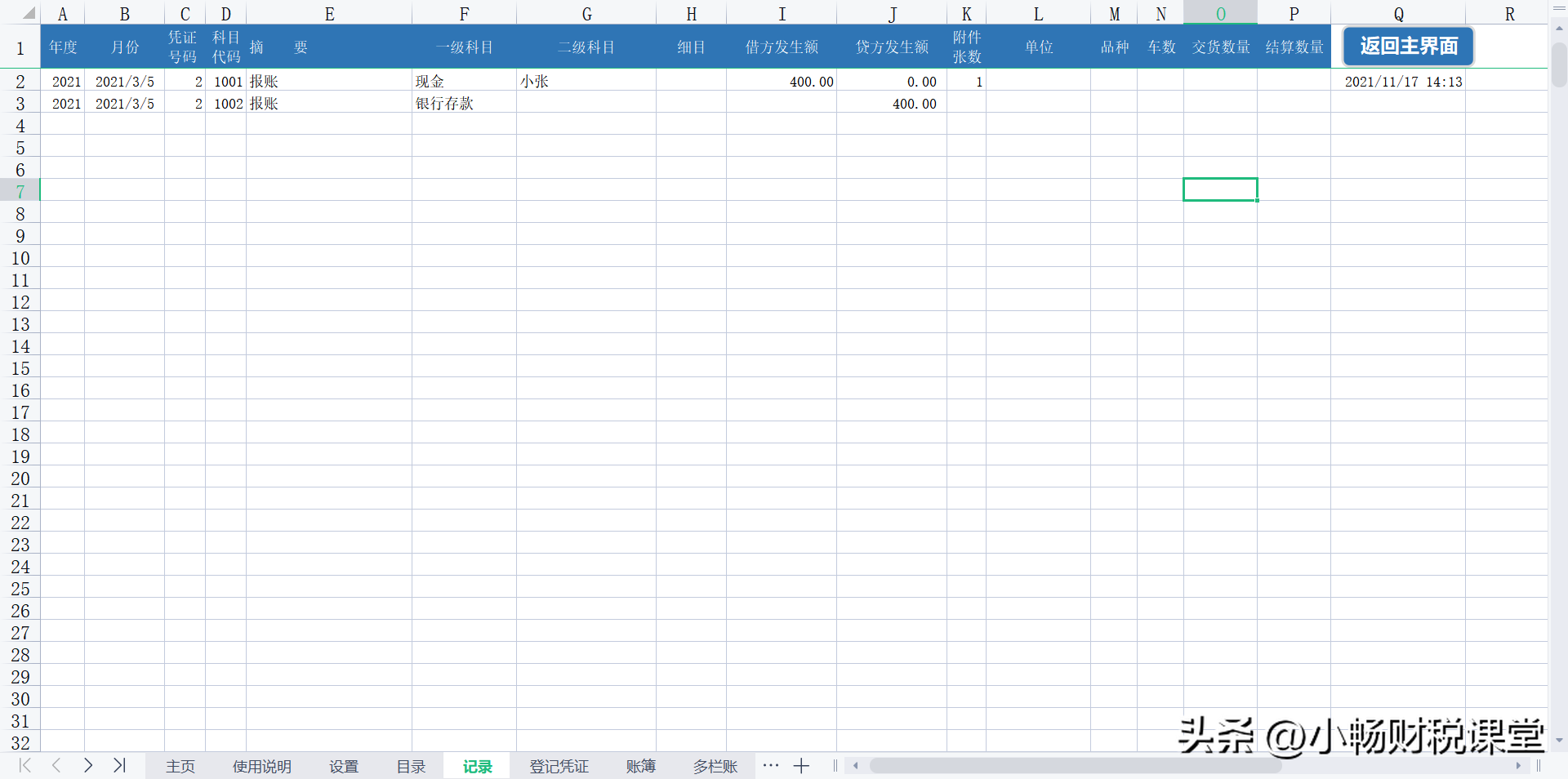The image size is (1568, 779).
Task: Select the cell containing 小张
Action: point(586,81)
